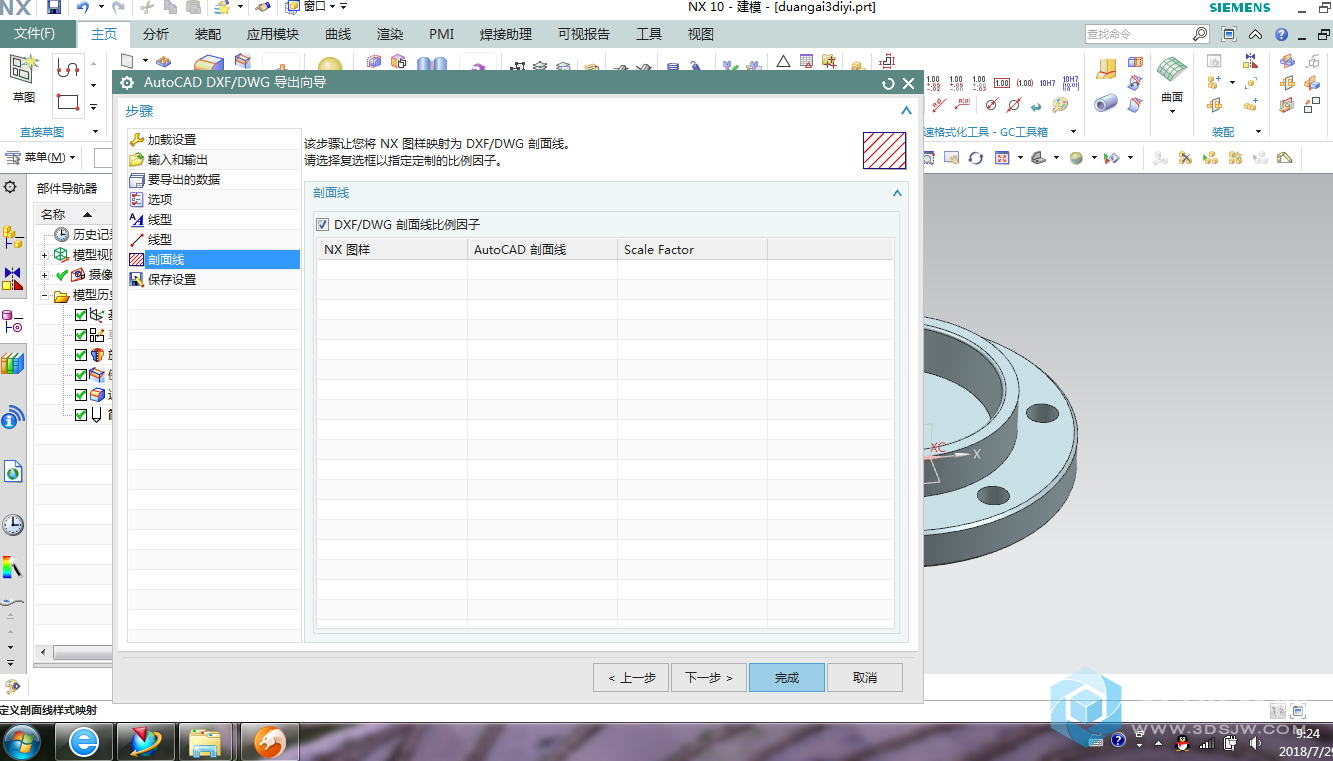Click the Save icon in quick access toolbar

[x=54, y=7]
